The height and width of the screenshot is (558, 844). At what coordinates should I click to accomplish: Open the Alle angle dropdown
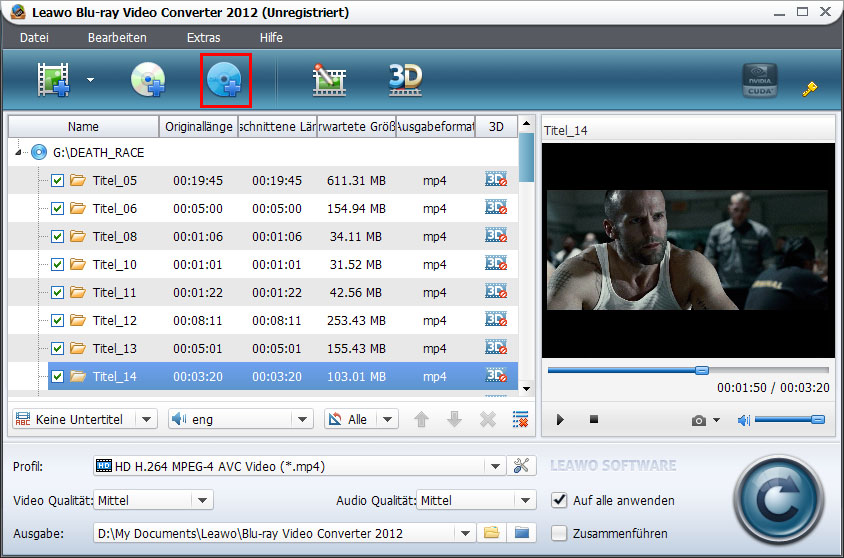[x=388, y=419]
